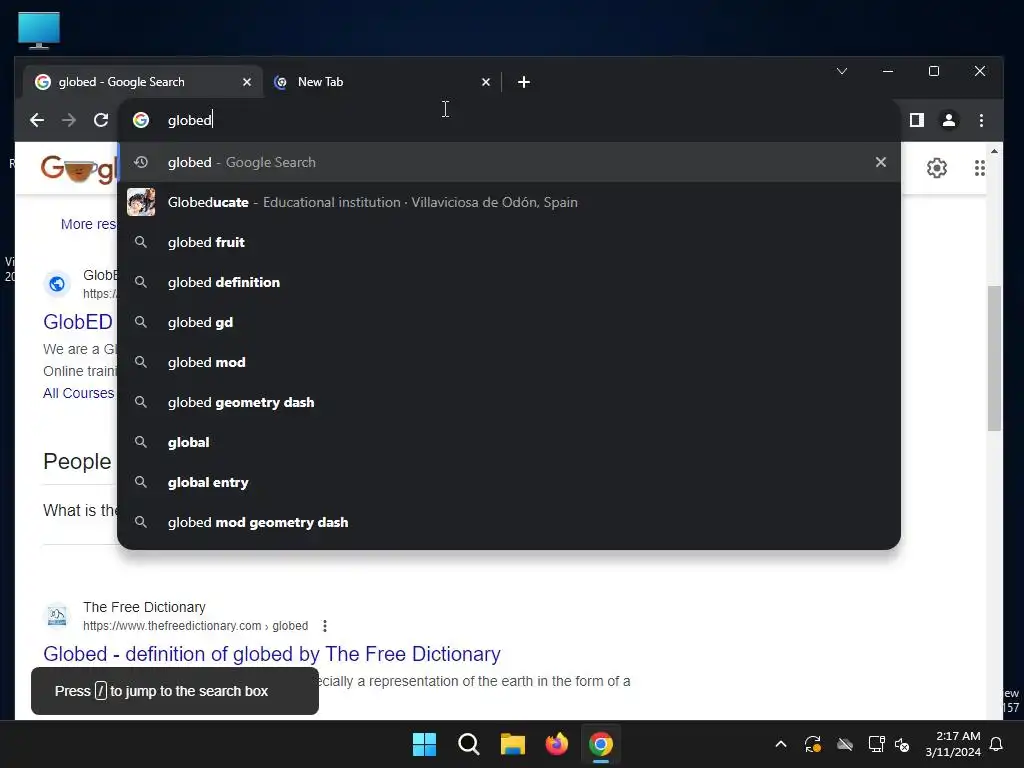Pick the 'globed fruit' suggestion

509,242
